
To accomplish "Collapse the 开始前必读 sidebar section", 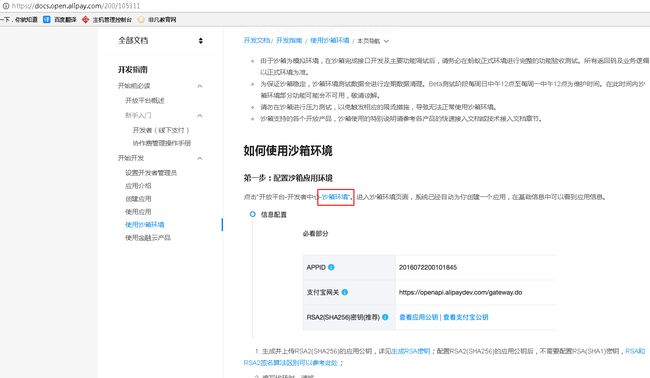I will [200, 86].
